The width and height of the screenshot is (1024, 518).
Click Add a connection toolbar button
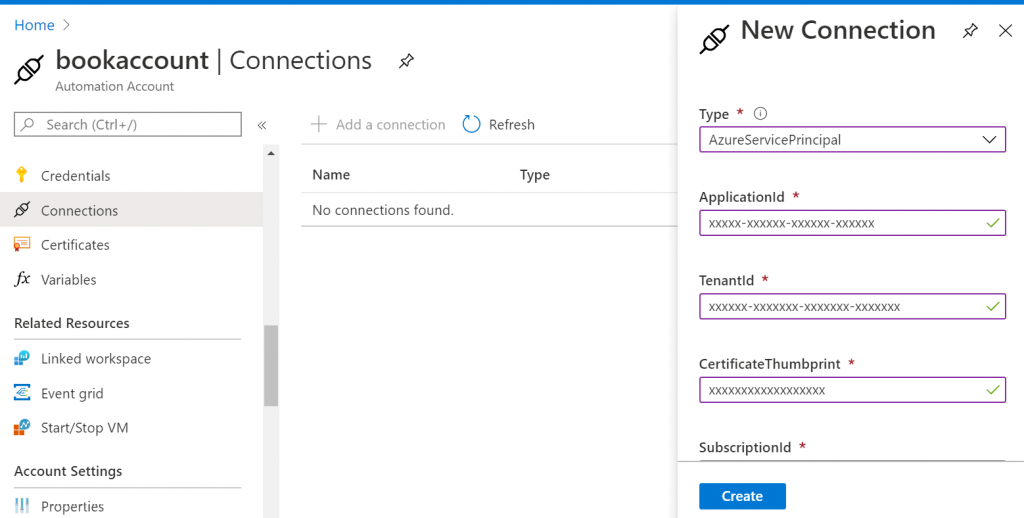click(378, 125)
